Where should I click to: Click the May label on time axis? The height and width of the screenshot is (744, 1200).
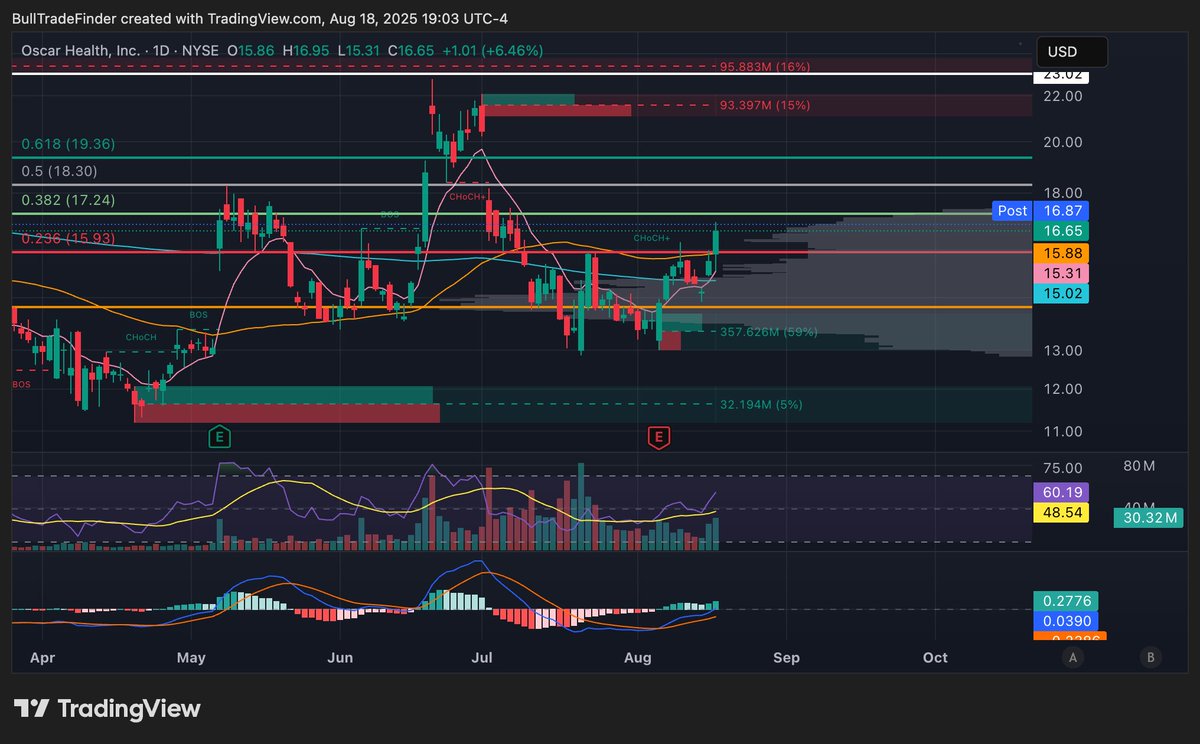(x=190, y=658)
